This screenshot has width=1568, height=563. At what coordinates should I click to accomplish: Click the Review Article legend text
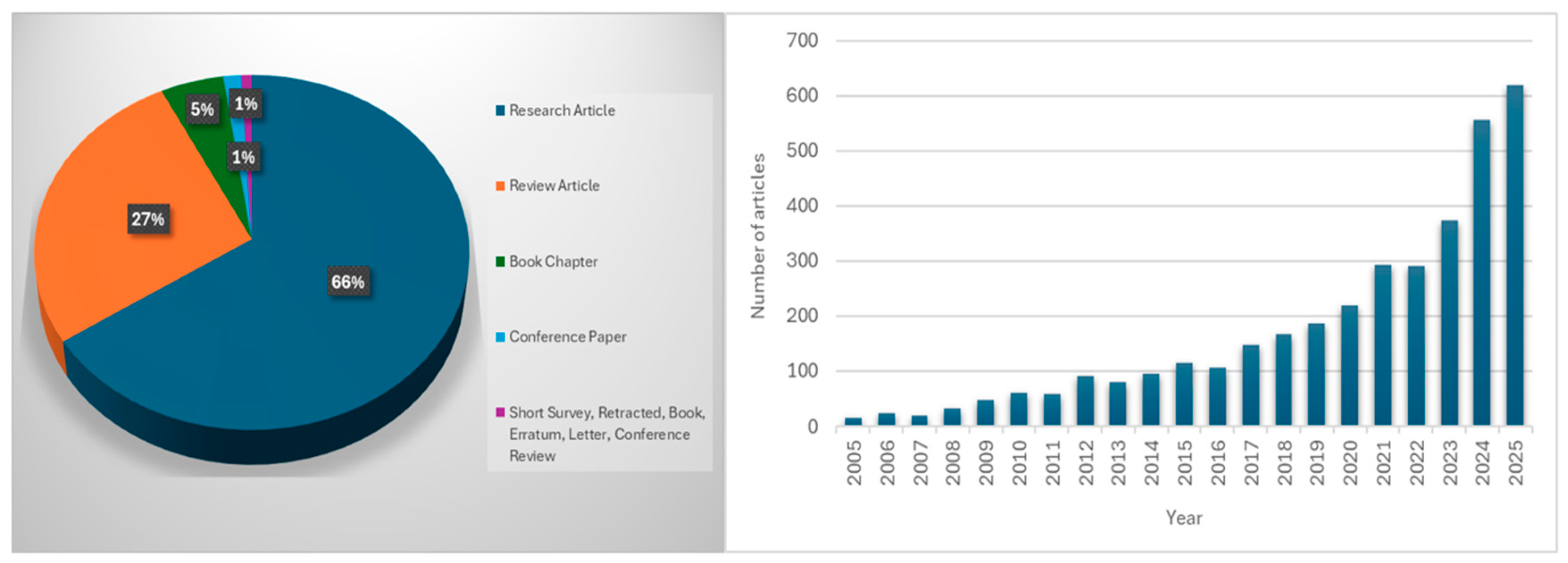click(554, 186)
